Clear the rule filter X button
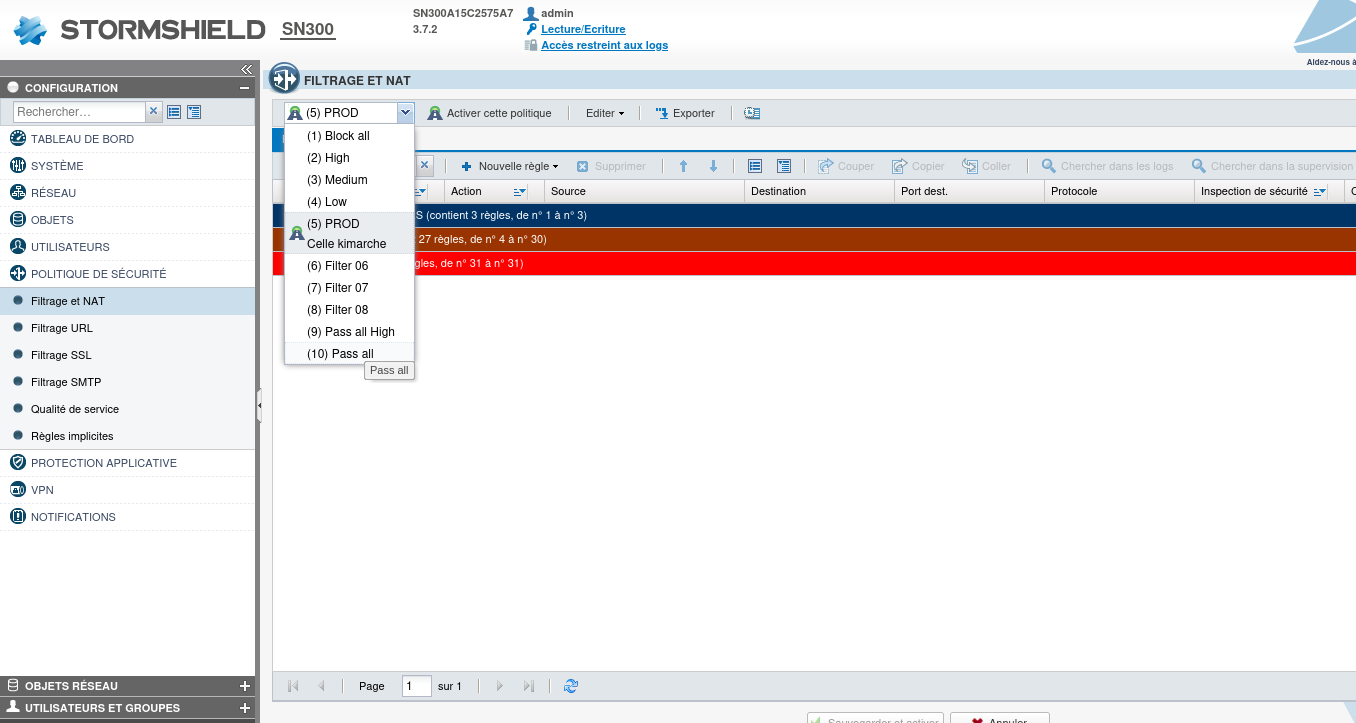 pos(424,166)
